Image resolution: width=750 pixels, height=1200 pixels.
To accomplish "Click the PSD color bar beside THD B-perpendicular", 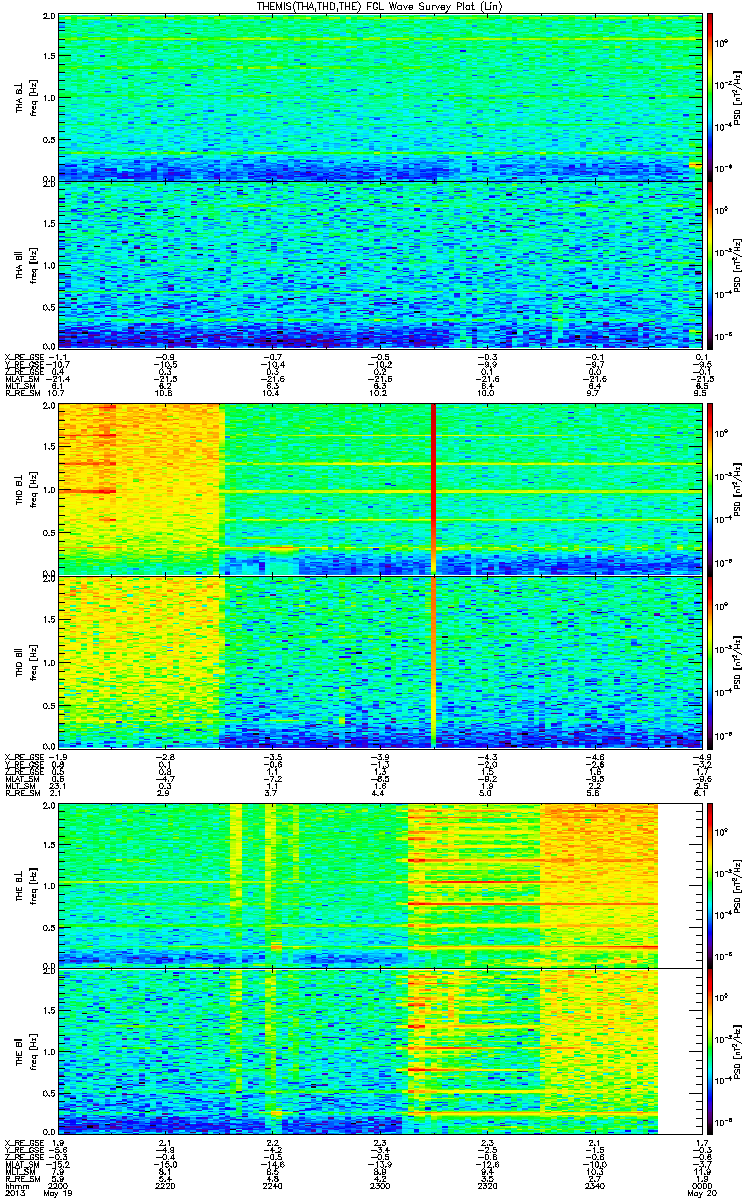I will pos(711,489).
